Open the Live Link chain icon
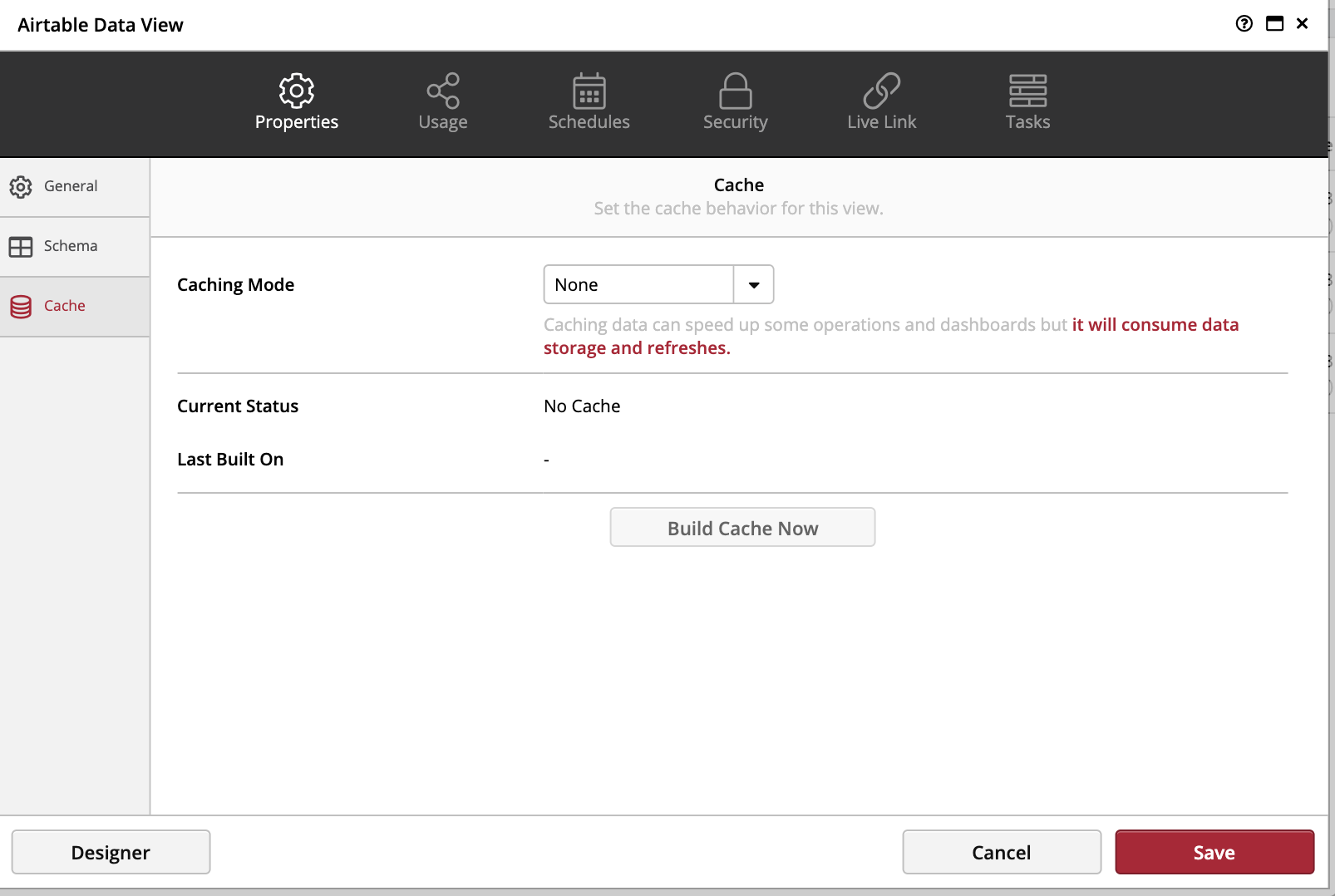Viewport: 1335px width, 896px height. [x=882, y=91]
